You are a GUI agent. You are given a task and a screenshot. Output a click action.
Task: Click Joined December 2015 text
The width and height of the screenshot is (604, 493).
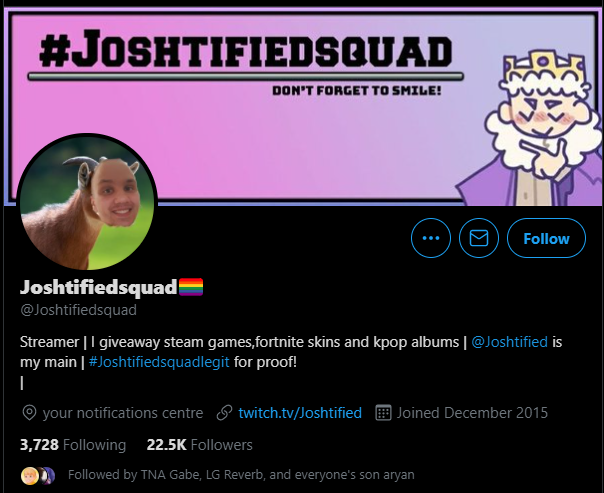(x=472, y=413)
